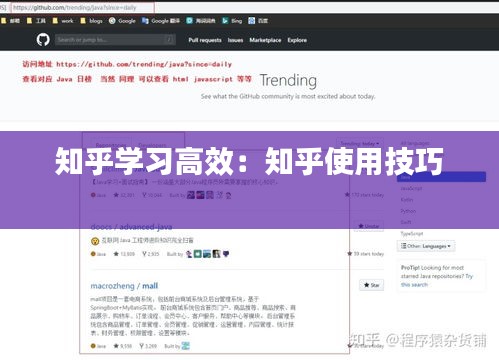Viewport: 499px width, 360px height.
Task: Click the Java language label of macrozheng/mall
Action: pos(98,346)
